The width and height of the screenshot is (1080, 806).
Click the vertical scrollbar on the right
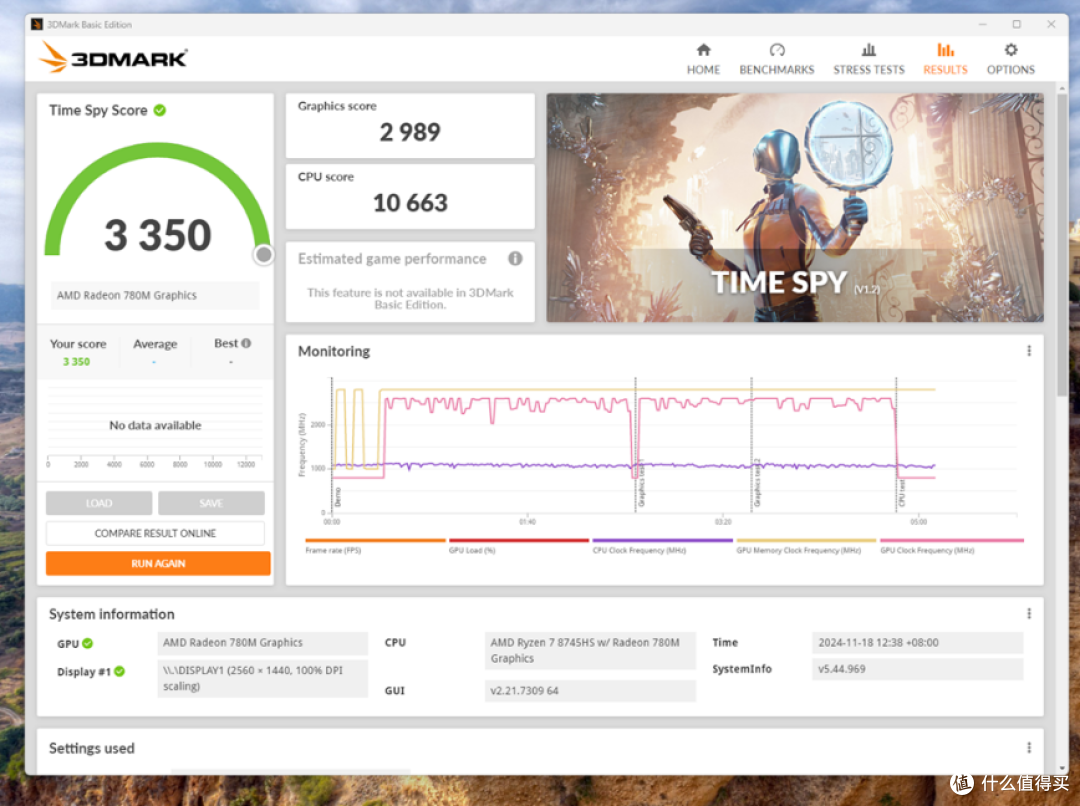point(1062,245)
